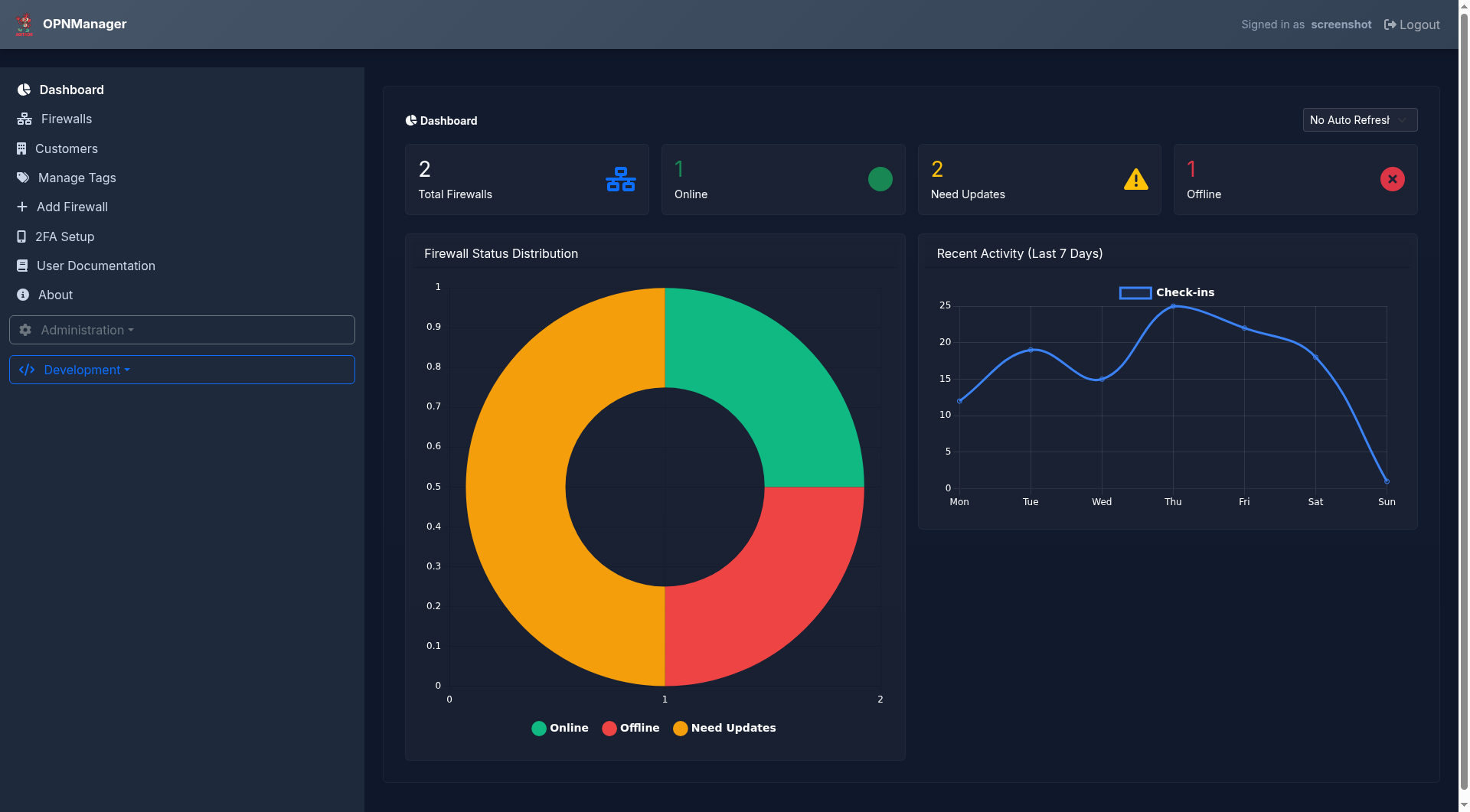Click the Manage Tags sidebar icon
Screen dimensions: 1470x812
(x=23, y=178)
